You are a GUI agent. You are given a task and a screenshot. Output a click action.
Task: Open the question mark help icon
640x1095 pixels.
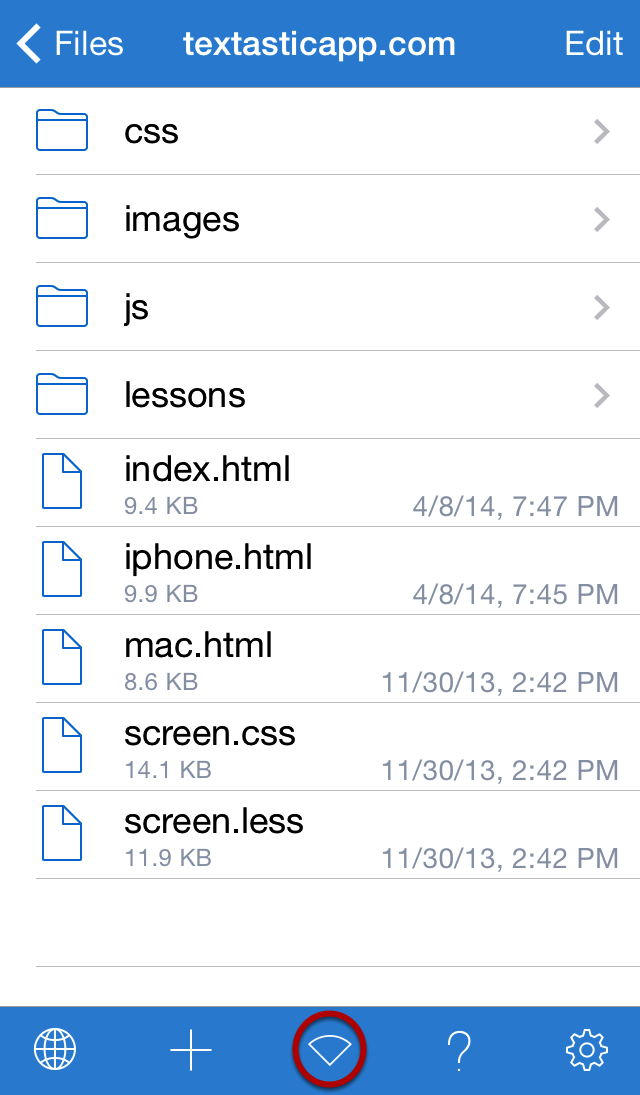pos(459,1049)
